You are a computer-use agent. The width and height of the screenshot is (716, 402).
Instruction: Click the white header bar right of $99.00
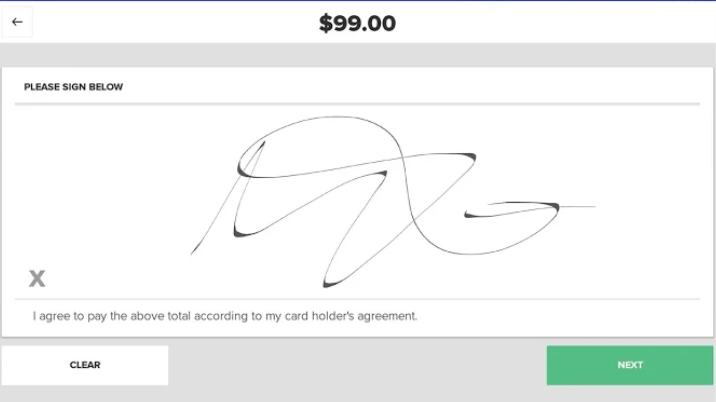coord(560,22)
